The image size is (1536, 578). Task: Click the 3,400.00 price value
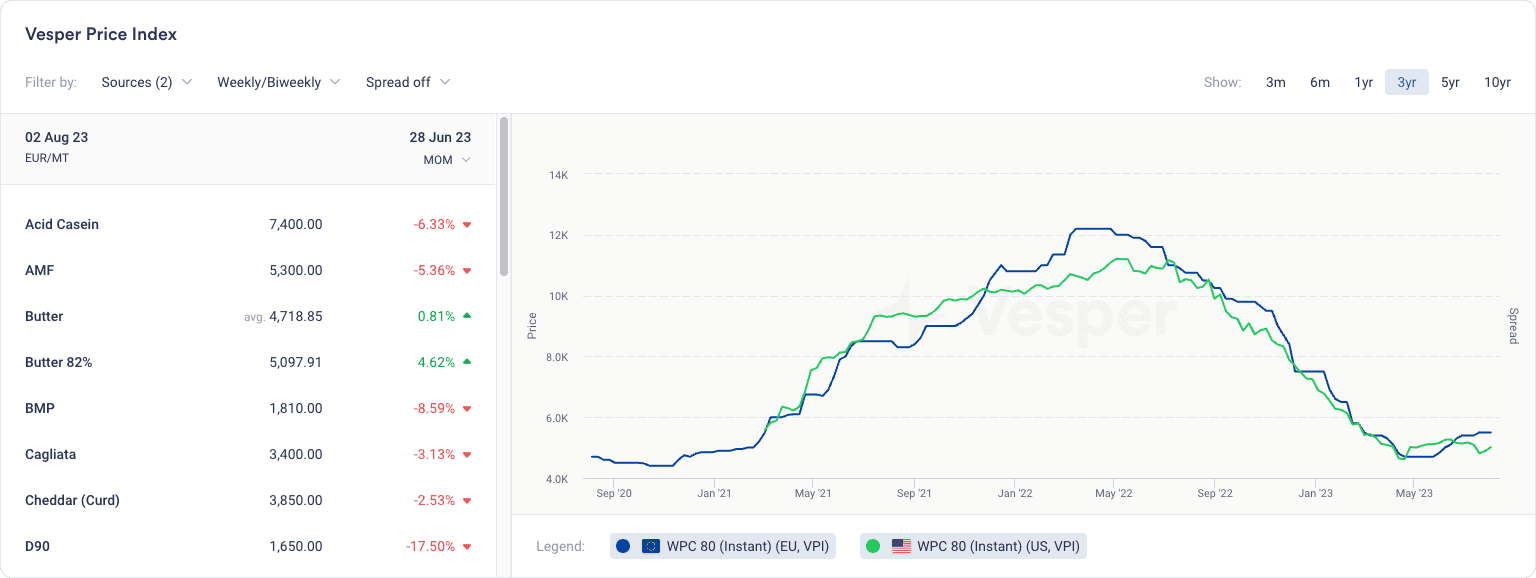click(296, 454)
